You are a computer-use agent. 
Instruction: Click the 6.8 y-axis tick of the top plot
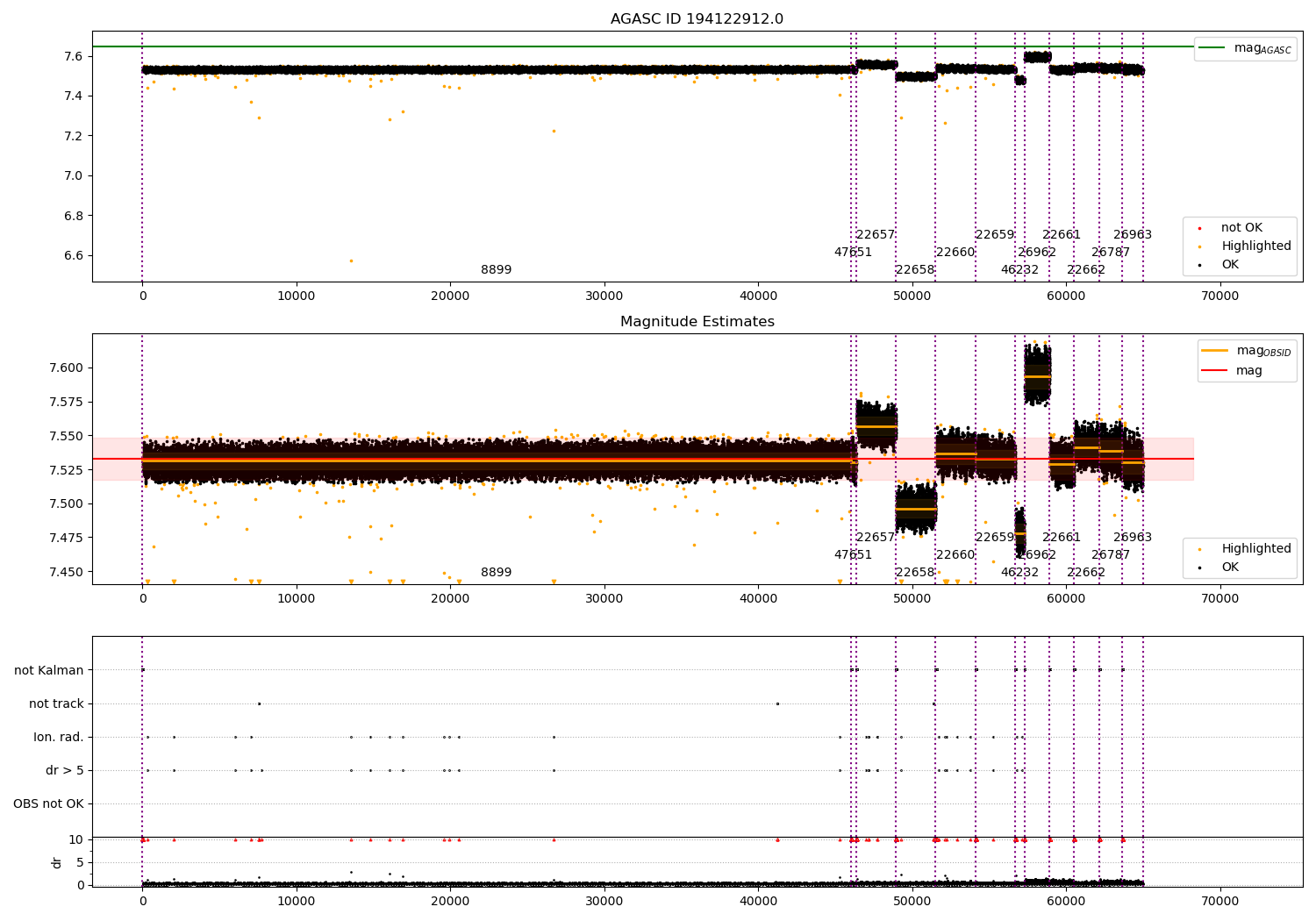[x=74, y=217]
